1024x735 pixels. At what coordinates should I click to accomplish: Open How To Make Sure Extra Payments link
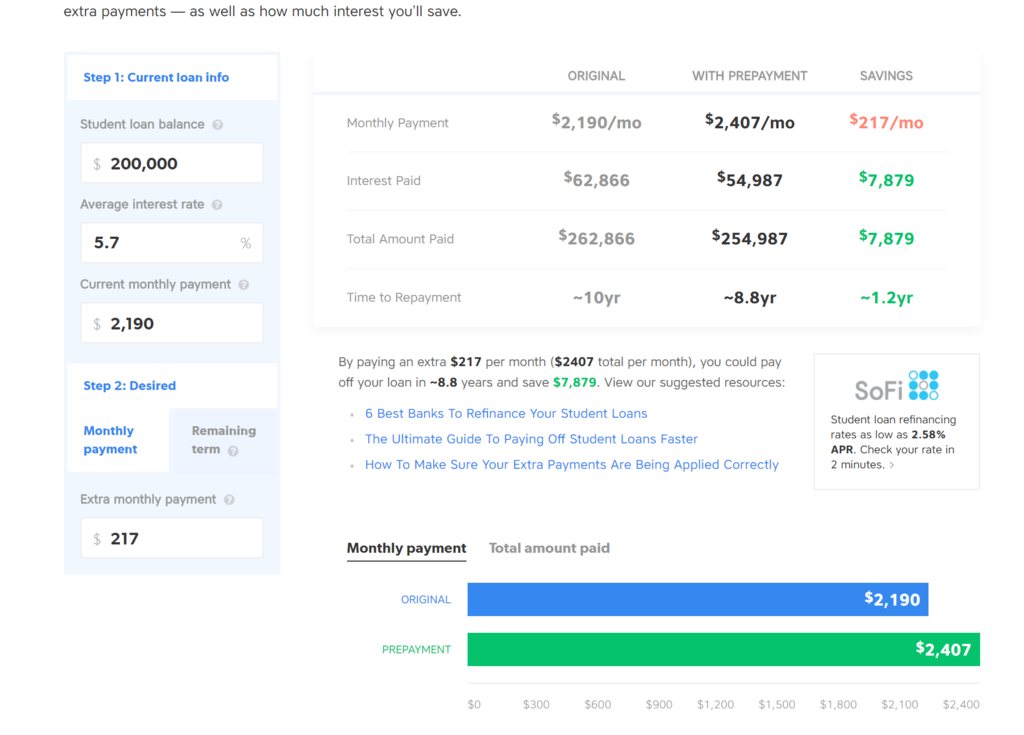pyautogui.click(x=571, y=465)
